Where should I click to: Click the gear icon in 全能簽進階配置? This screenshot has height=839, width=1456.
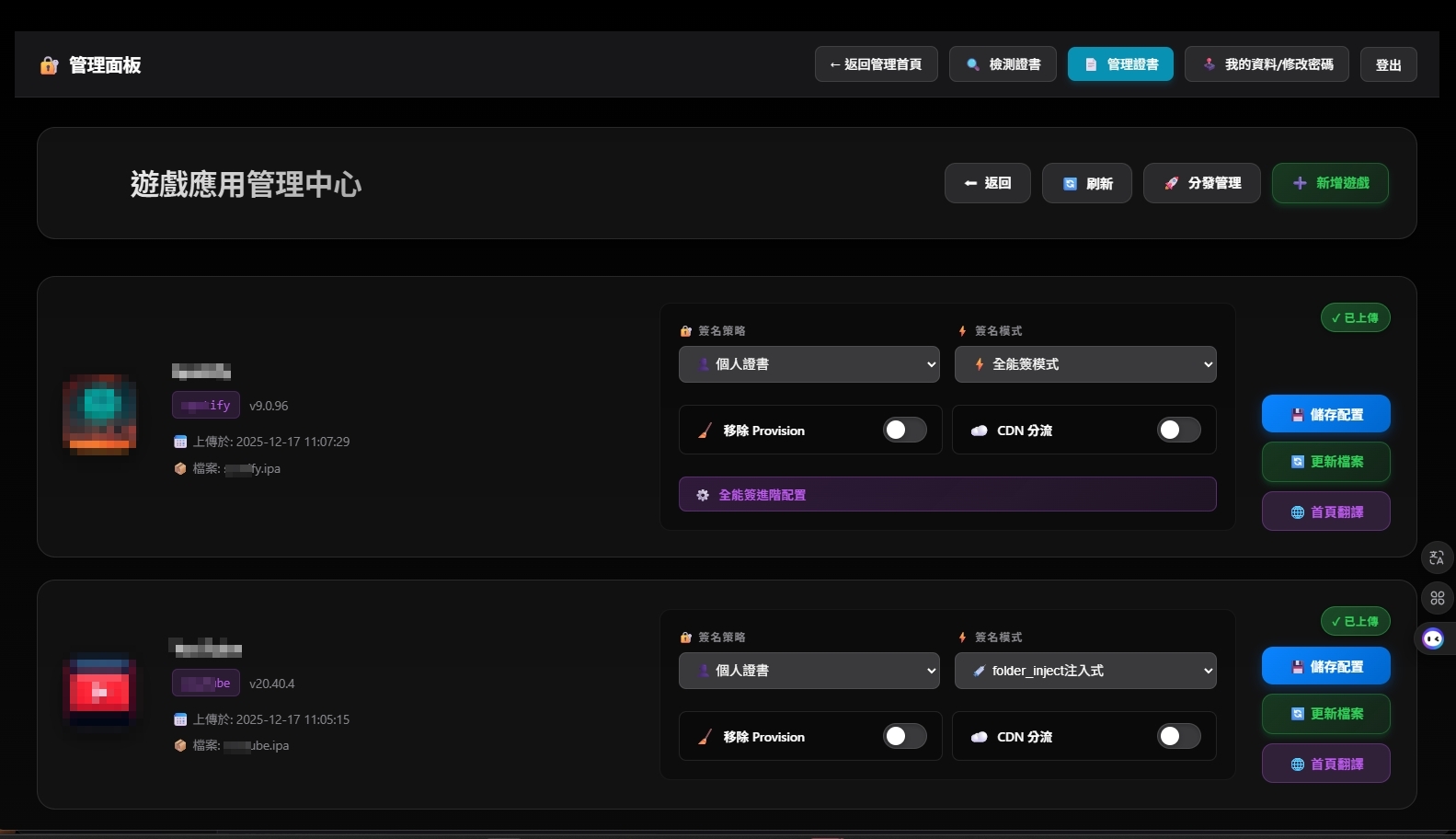tap(703, 495)
